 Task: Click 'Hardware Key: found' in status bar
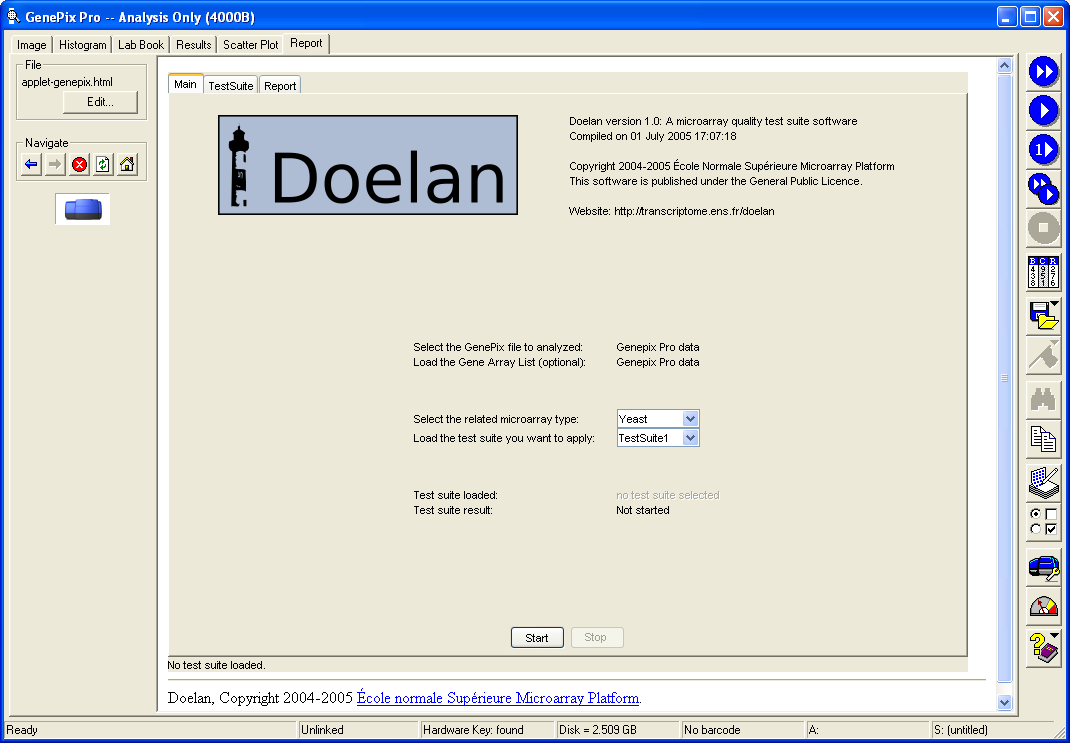473,730
